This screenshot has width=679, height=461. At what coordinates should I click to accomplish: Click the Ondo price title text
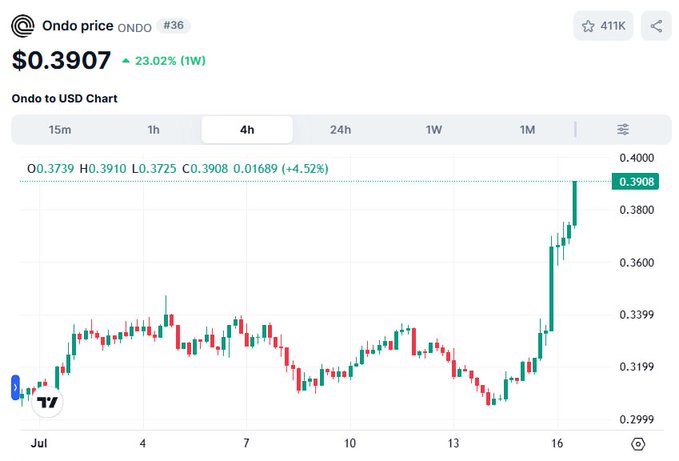(x=78, y=26)
